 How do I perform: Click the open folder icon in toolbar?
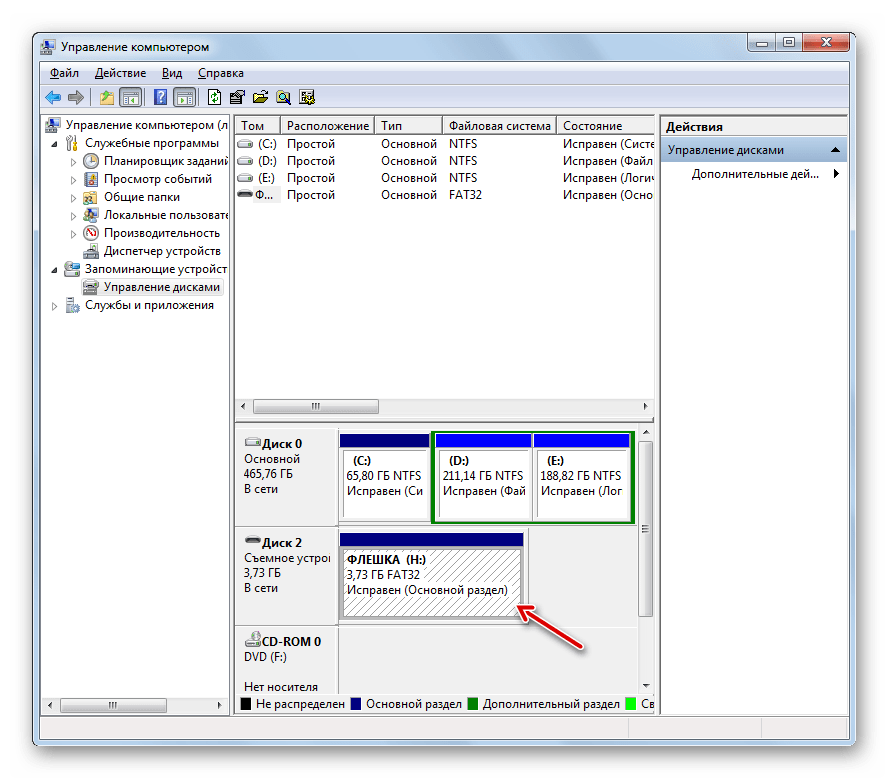260,97
